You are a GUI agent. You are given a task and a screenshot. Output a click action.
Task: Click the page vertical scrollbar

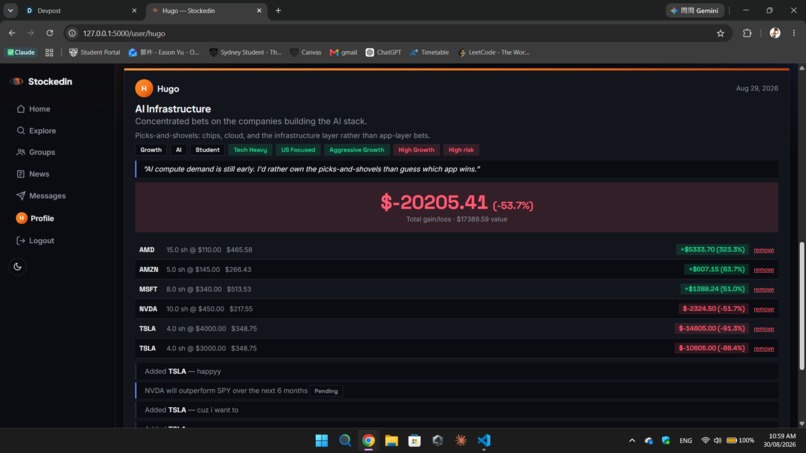801,306
